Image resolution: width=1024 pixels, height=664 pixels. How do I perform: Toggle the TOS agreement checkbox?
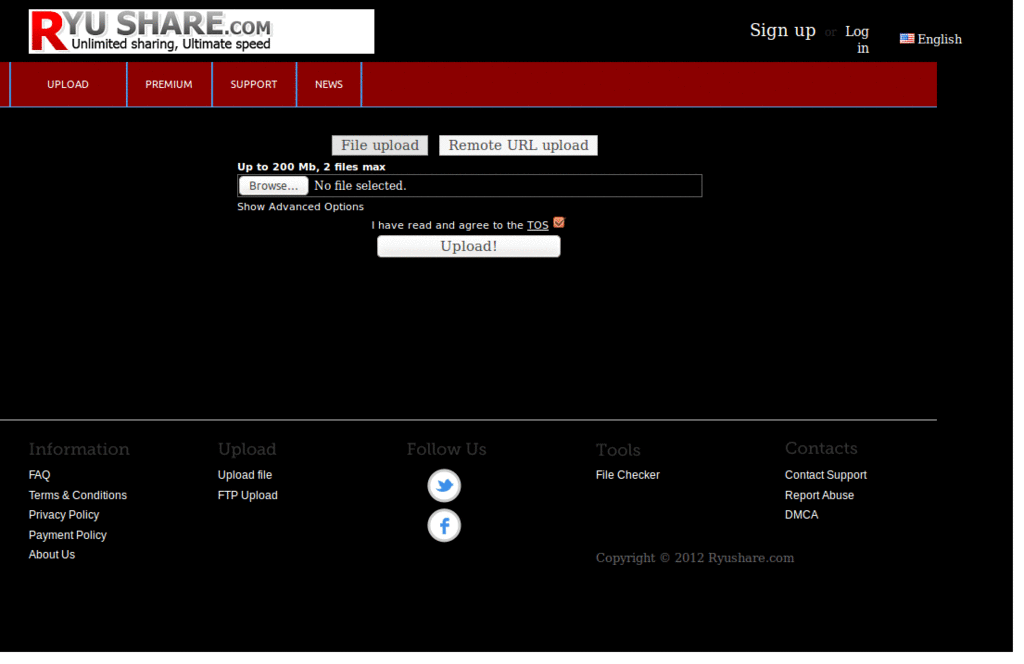coord(559,223)
